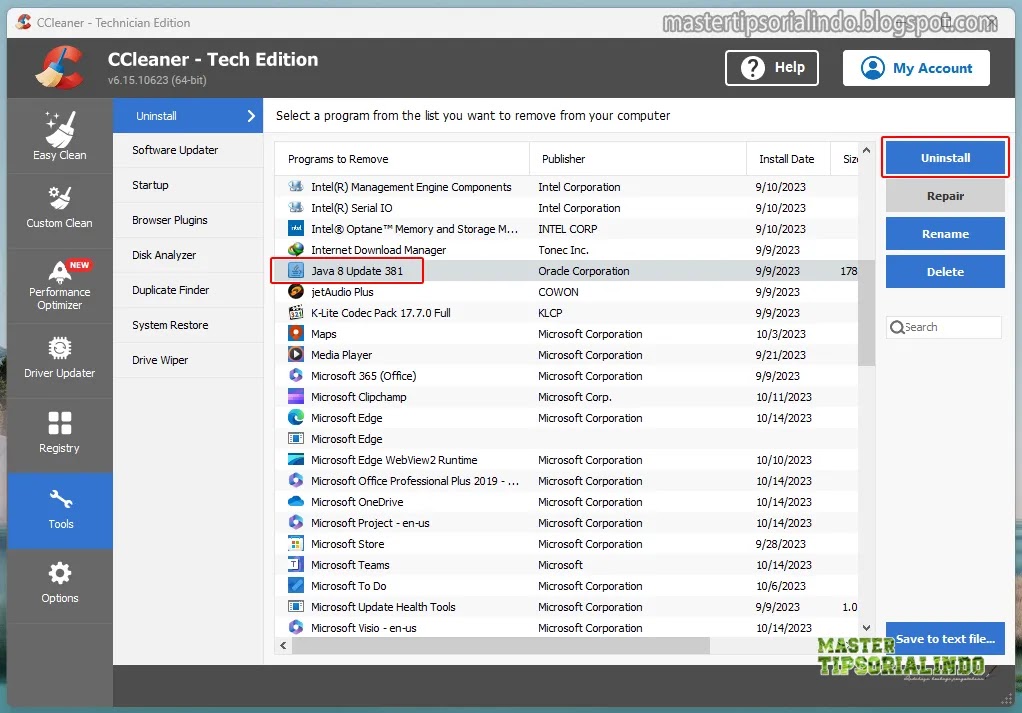Select Microsoft Office Professional Plus 2019 row
Image resolution: width=1022 pixels, height=713 pixels.
click(x=566, y=481)
